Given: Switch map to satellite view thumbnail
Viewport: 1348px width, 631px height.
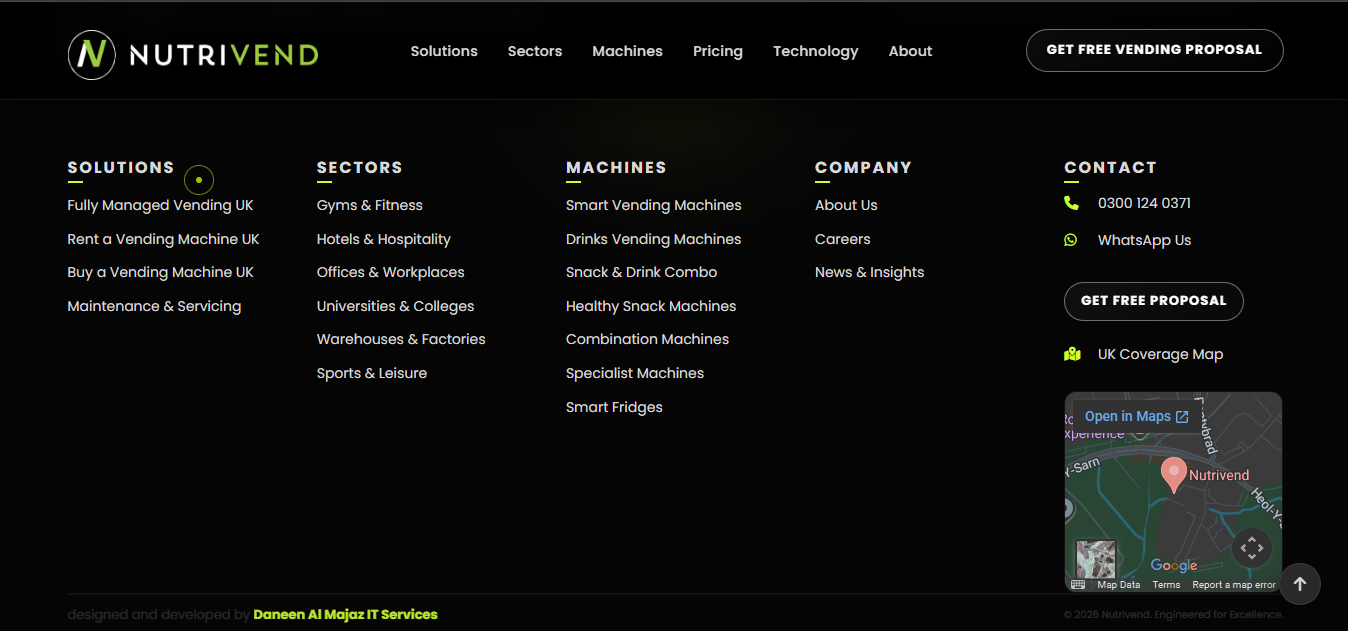Looking at the screenshot, I should click(x=1095, y=558).
